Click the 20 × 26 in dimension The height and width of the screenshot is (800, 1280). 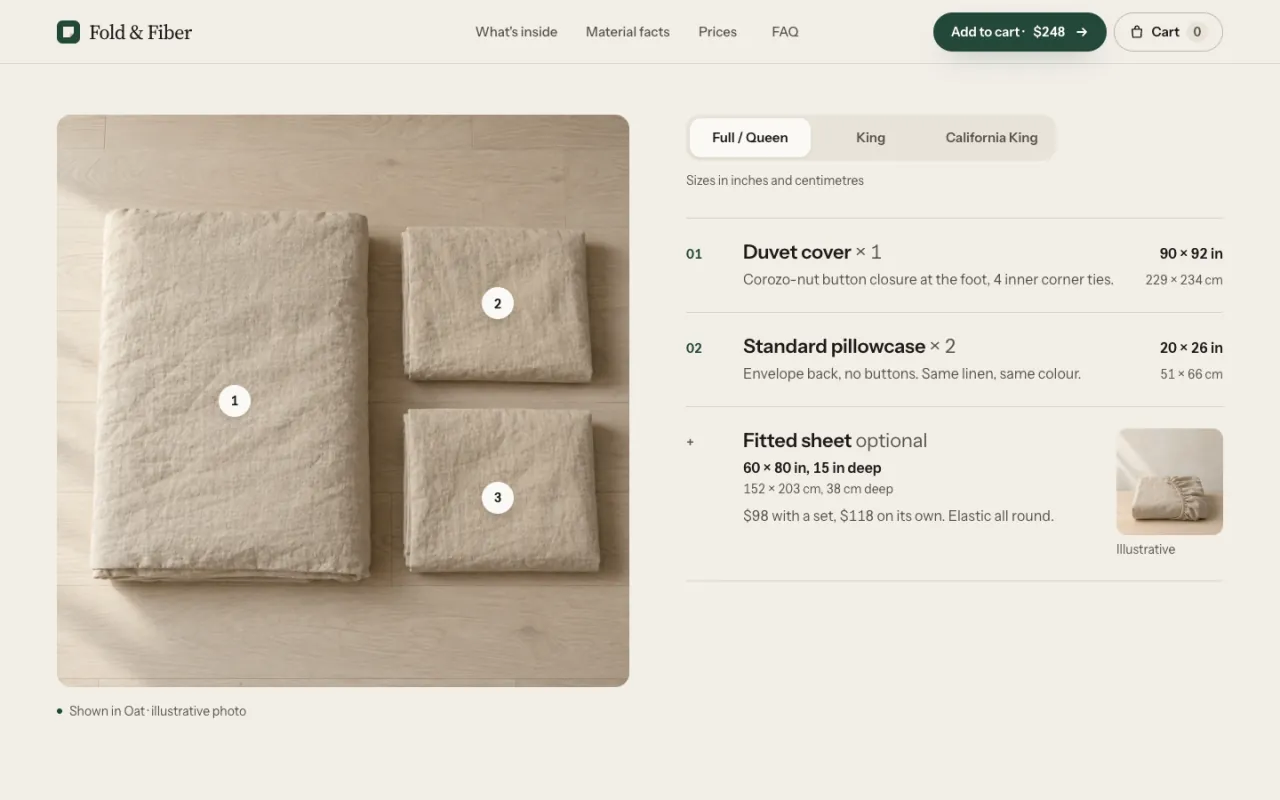click(1191, 348)
